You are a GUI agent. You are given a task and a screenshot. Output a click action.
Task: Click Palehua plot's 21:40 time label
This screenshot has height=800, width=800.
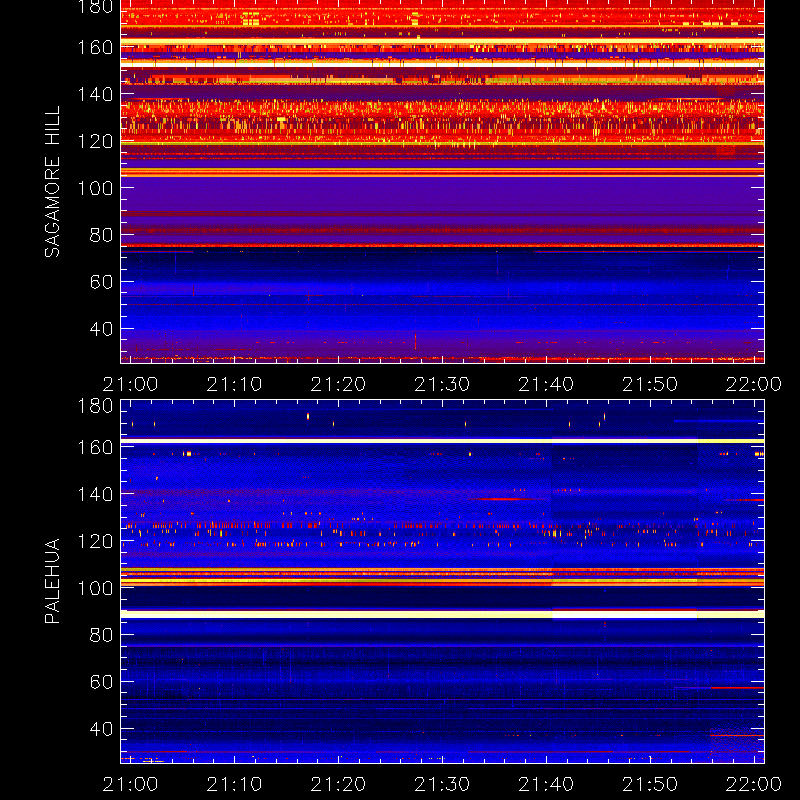tap(546, 784)
